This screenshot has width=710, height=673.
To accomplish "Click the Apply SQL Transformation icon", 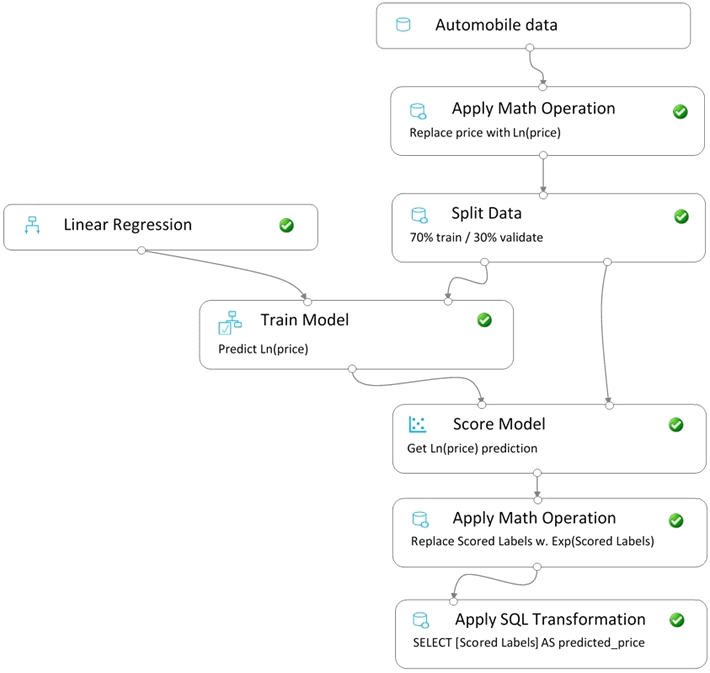I will click(421, 620).
